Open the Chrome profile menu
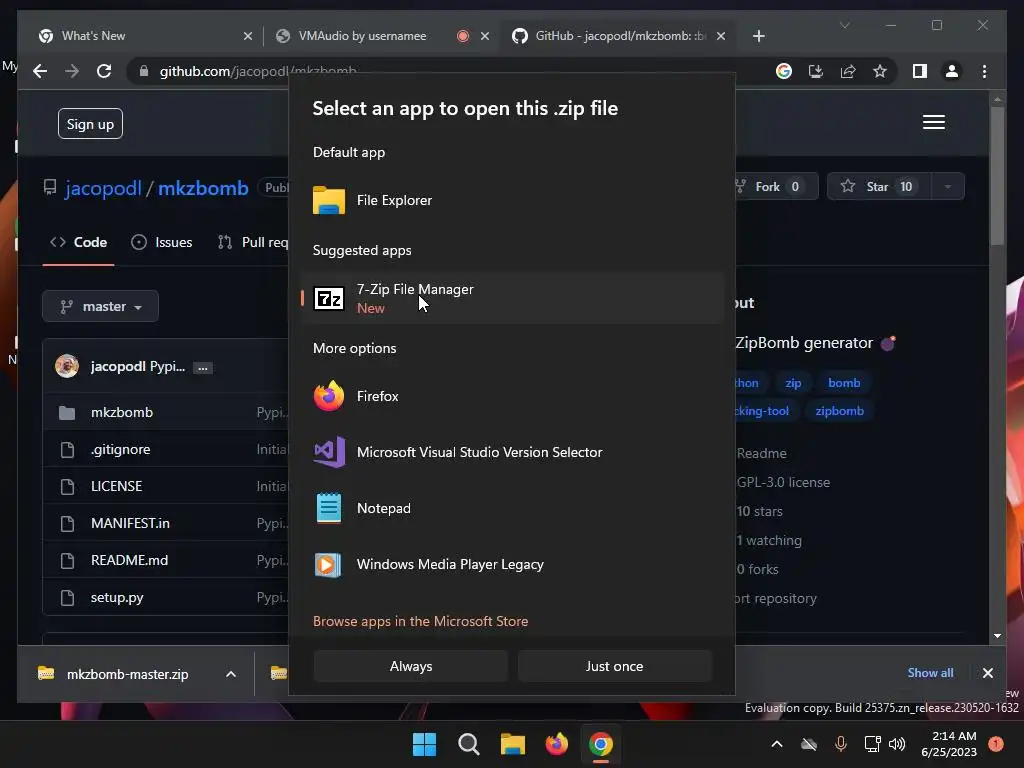The image size is (1024, 768). click(x=952, y=71)
